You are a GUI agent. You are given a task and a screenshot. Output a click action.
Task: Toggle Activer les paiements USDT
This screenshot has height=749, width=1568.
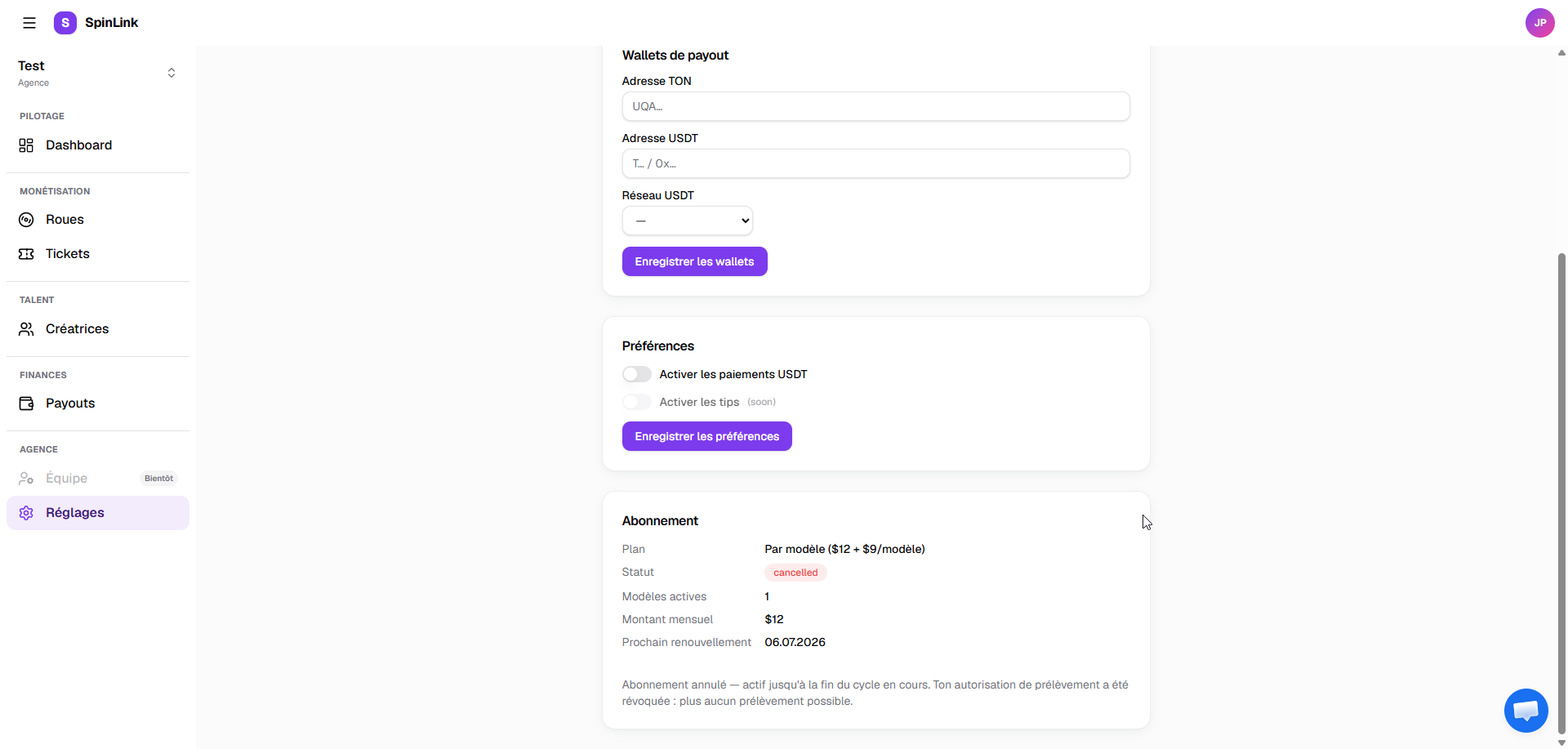[x=637, y=374]
